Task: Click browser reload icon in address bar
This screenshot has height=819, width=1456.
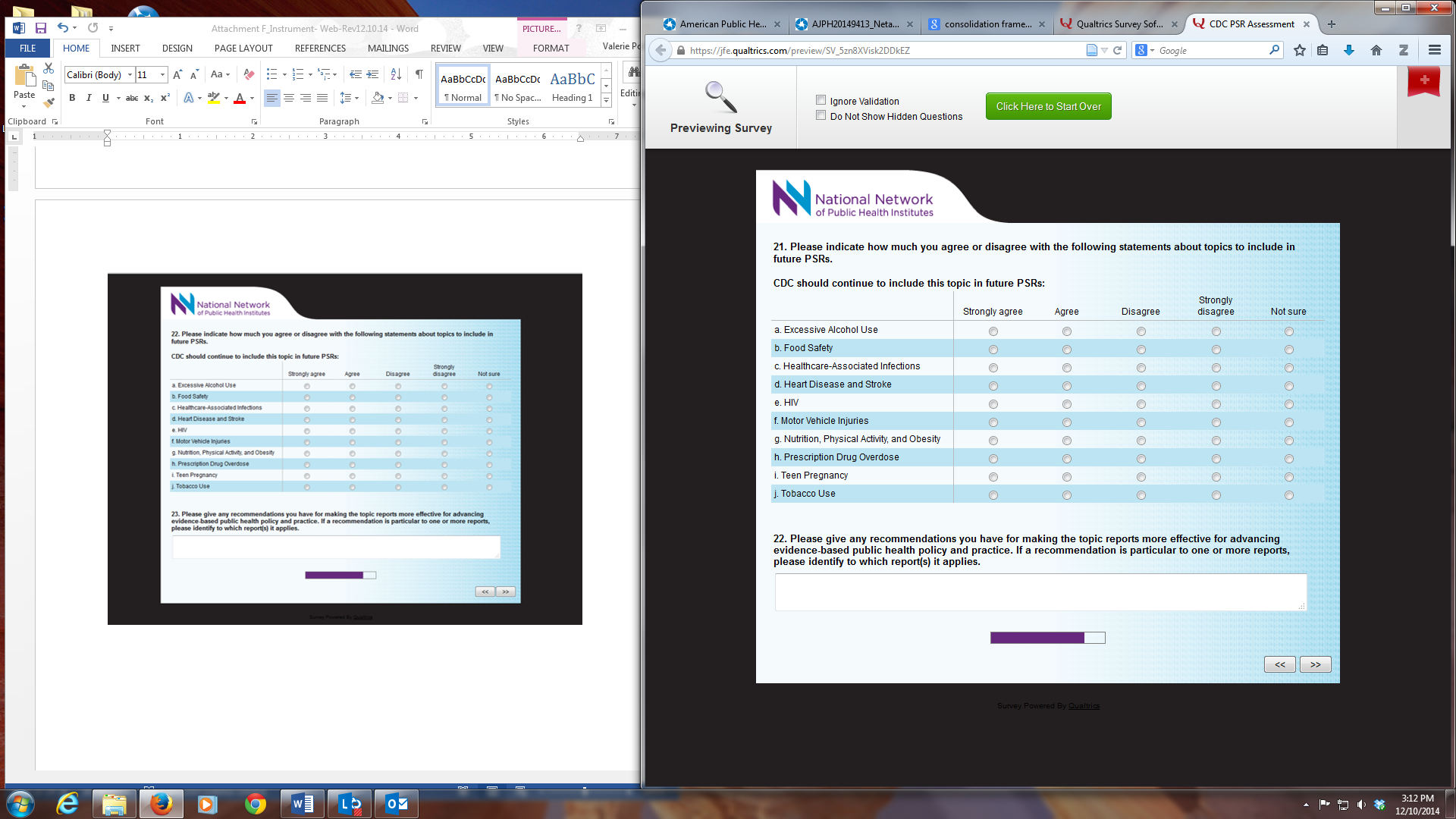Action: 1117,50
